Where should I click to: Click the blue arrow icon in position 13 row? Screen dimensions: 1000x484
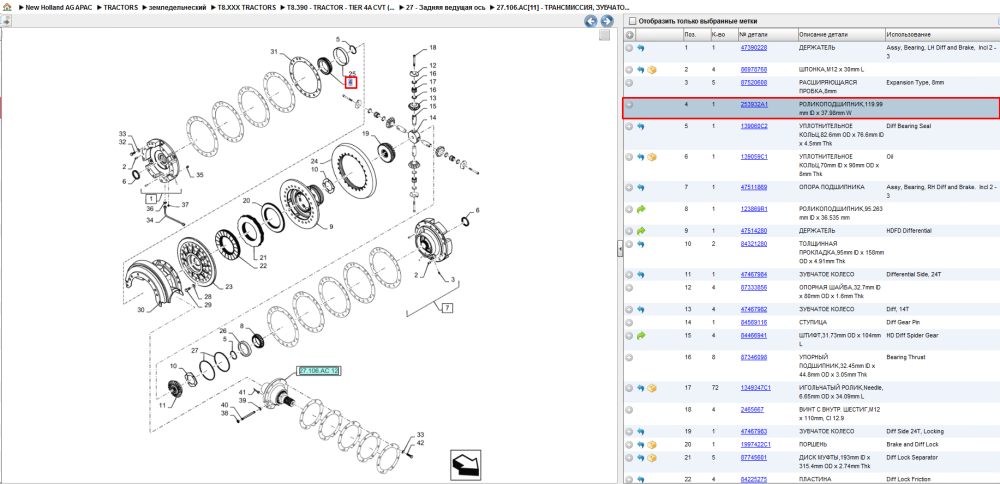pyautogui.click(x=641, y=309)
